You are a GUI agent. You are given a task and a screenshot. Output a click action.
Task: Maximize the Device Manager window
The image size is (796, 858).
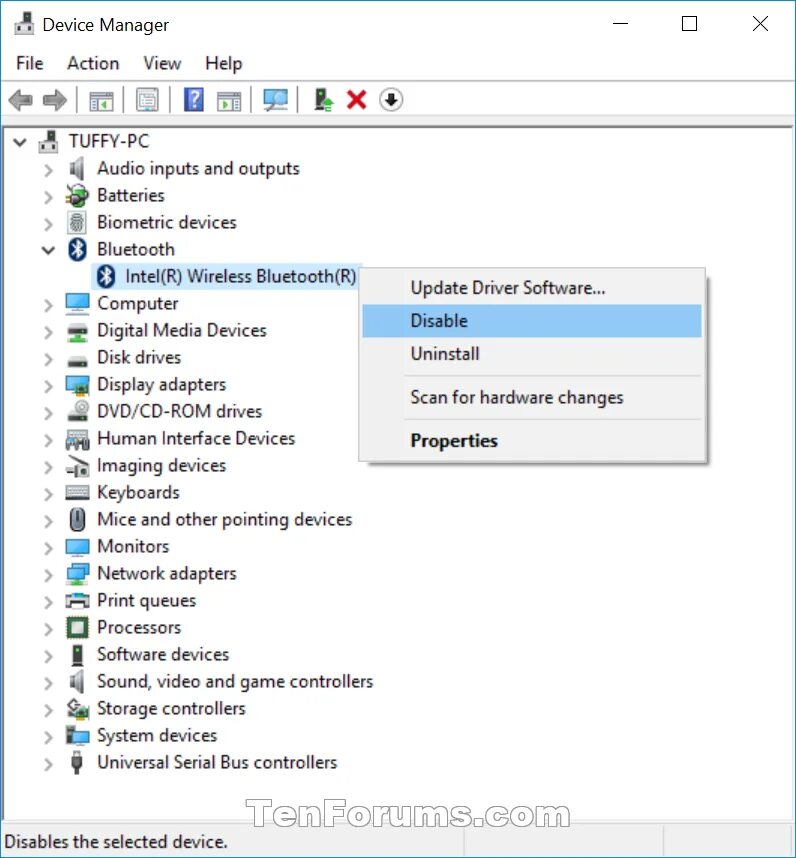point(689,24)
